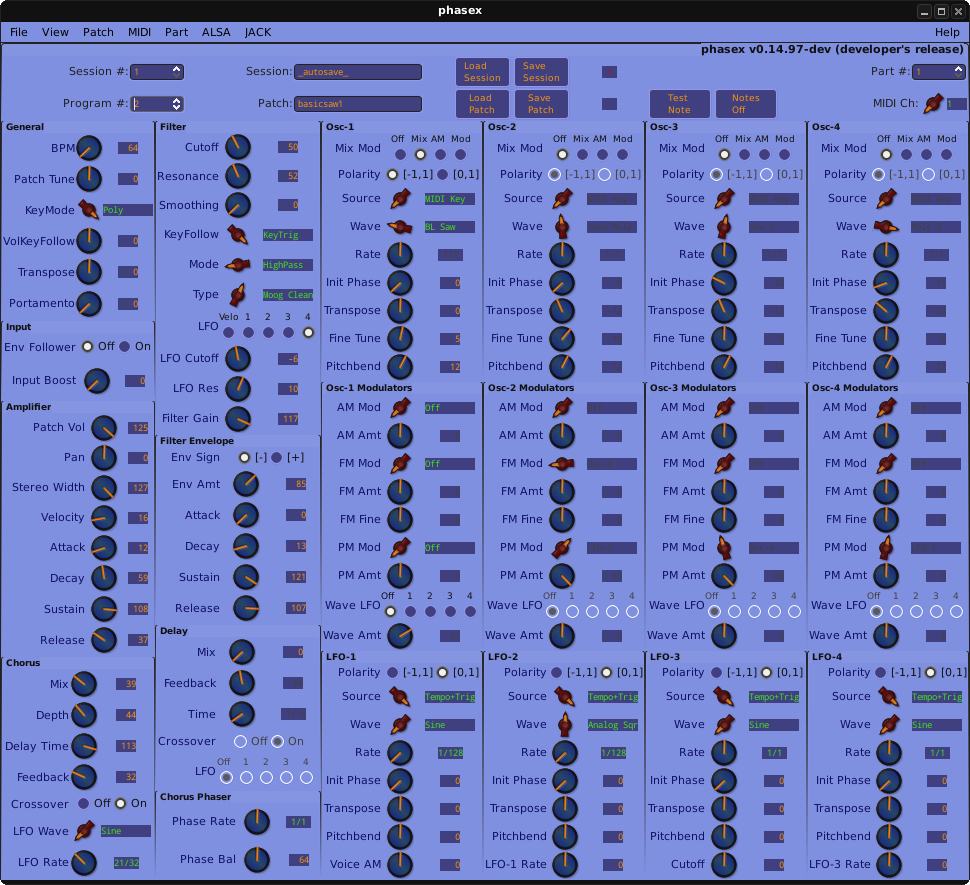Turn Env Follower On

[x=124, y=346]
